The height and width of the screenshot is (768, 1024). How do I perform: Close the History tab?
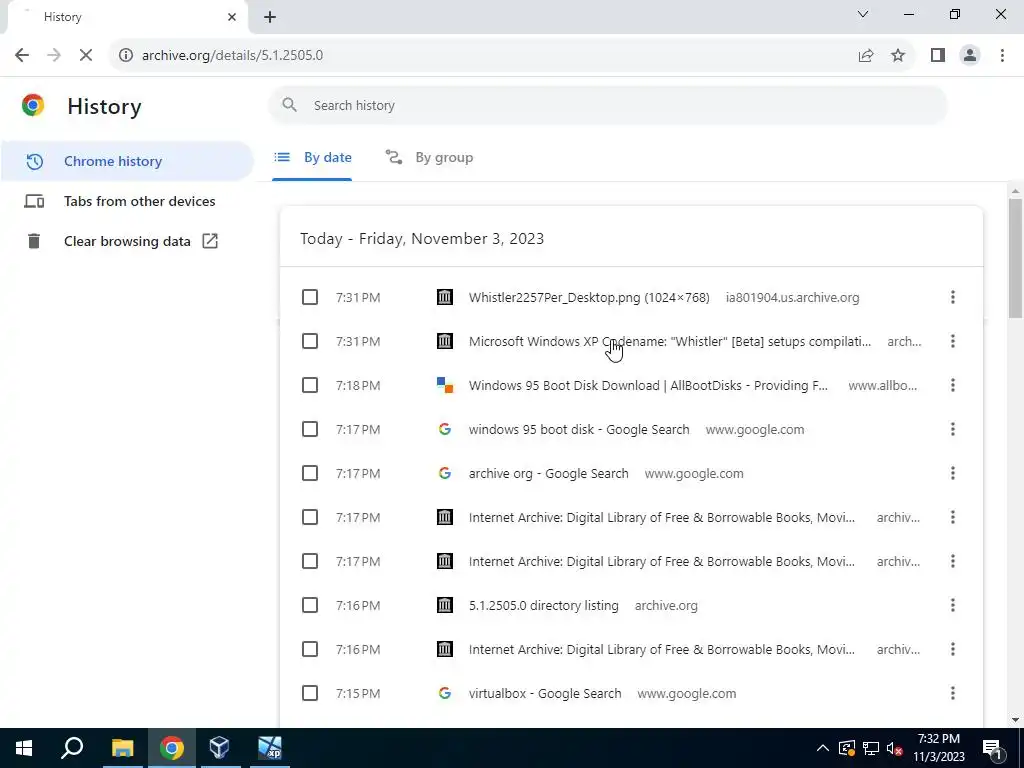(x=232, y=17)
